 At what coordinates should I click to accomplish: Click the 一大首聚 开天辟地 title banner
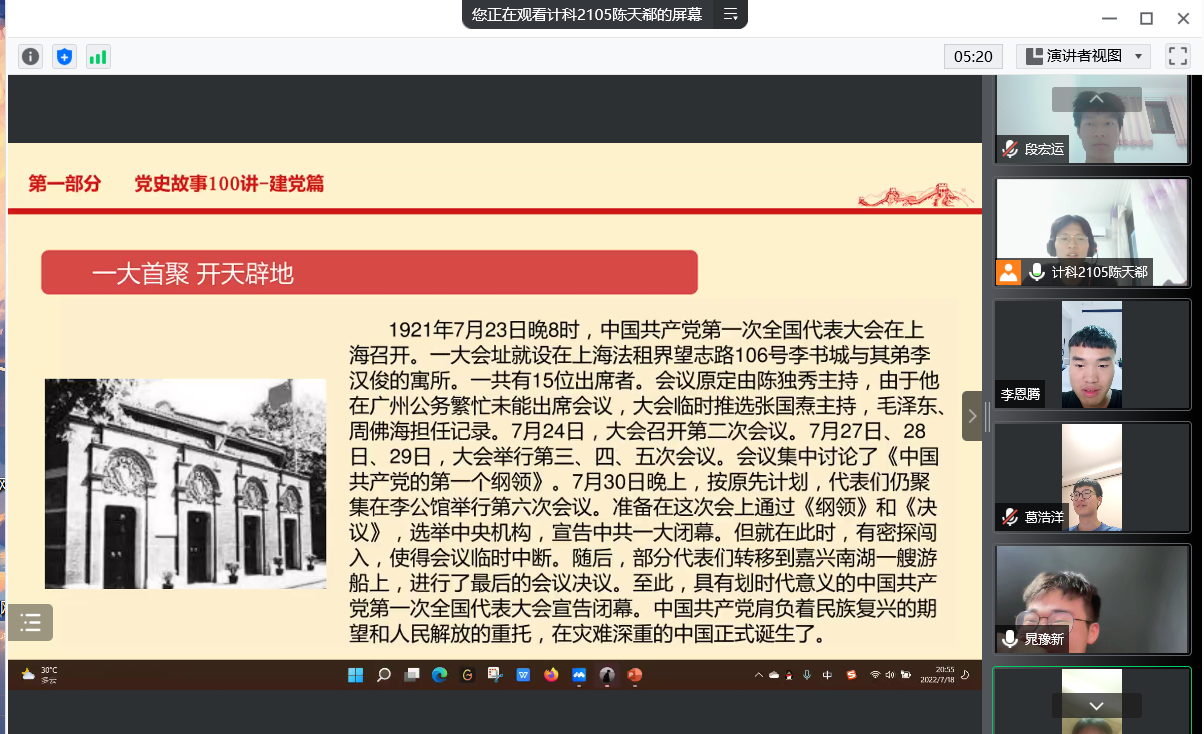pyautogui.click(x=369, y=273)
